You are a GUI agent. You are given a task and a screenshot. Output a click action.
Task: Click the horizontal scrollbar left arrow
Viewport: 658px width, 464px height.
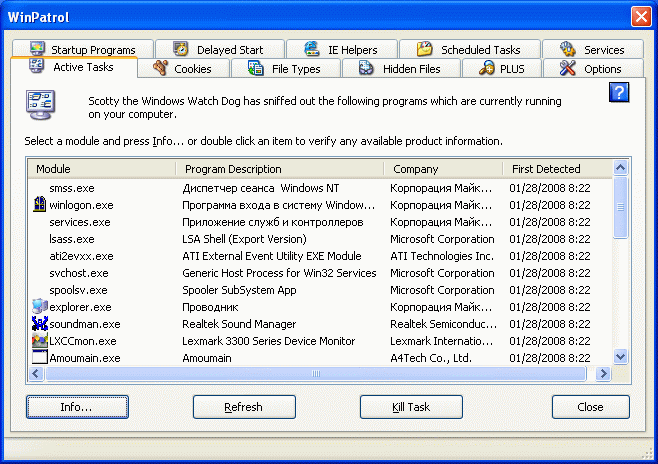tap(36, 373)
